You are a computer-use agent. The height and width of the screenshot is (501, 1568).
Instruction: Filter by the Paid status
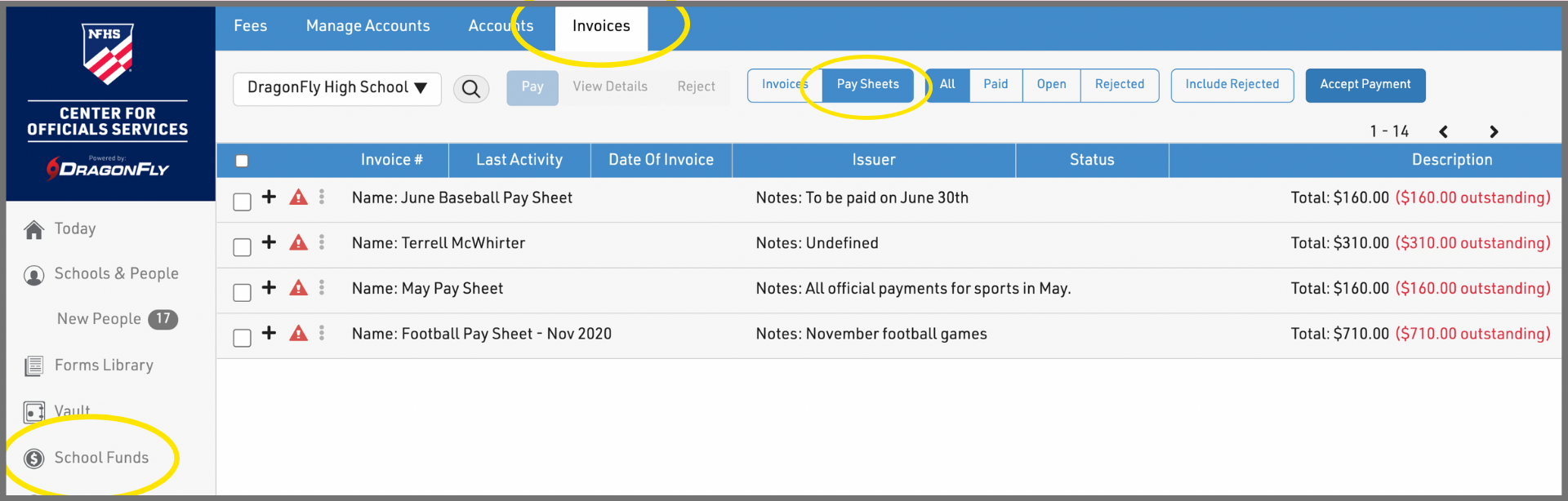995,85
